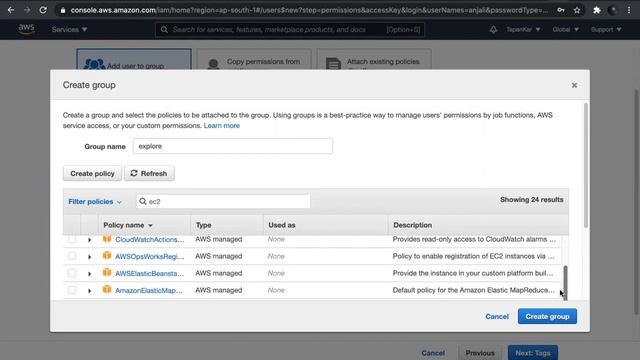Click 'Default policy for the Amazon Elastic' description
The height and width of the screenshot is (360, 640).
pyautogui.click(x=473, y=290)
